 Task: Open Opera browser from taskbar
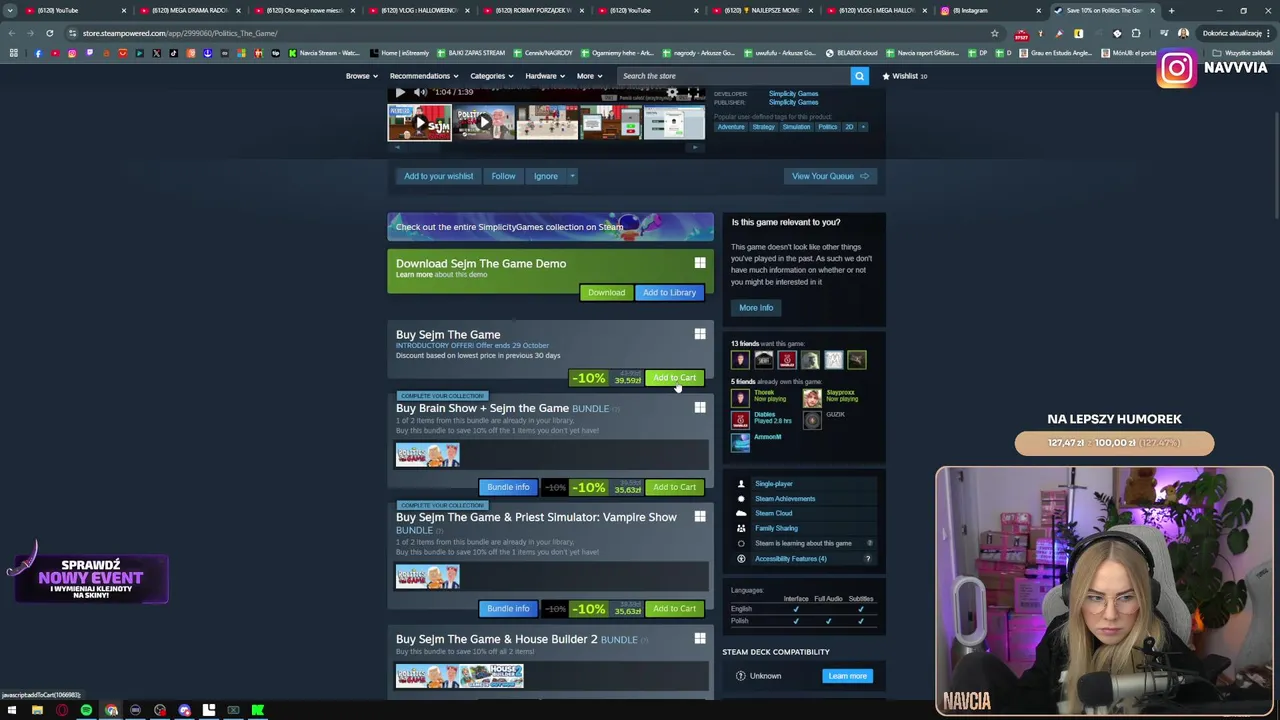pyautogui.click(x=62, y=710)
